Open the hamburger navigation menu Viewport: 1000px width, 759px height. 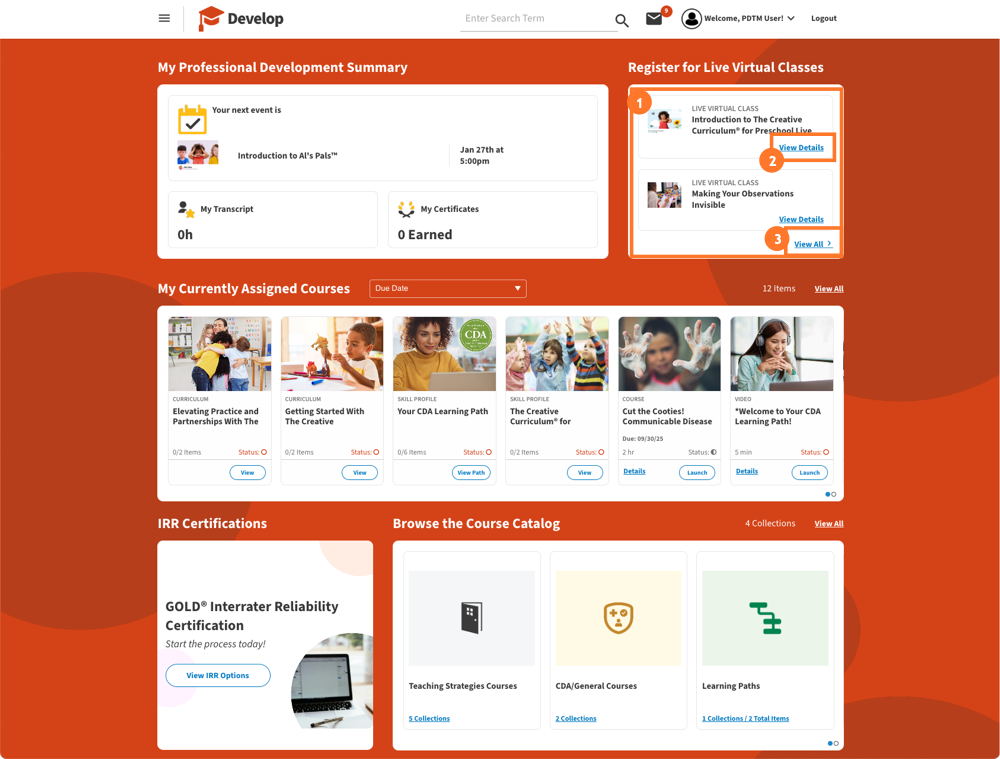point(164,18)
